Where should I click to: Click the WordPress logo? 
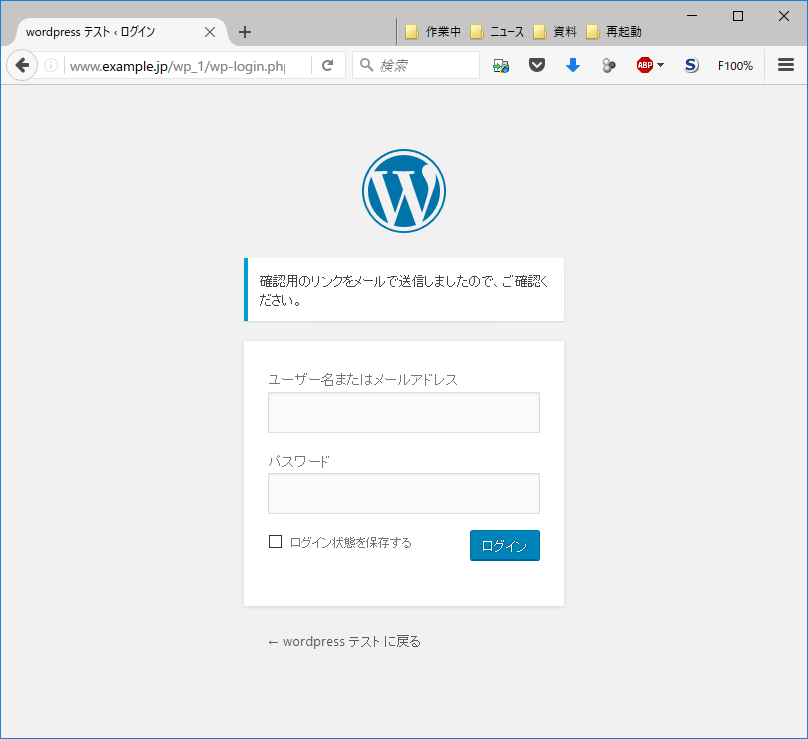click(x=404, y=191)
